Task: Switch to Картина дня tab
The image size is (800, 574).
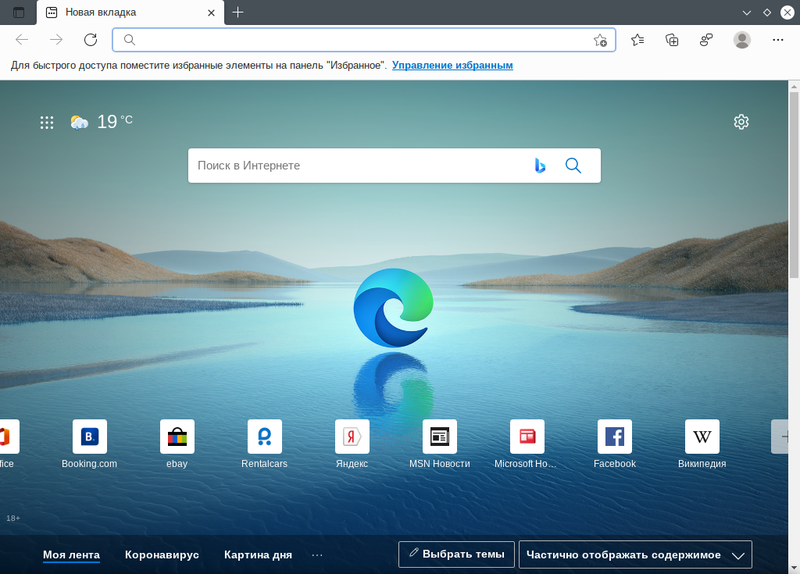Action: 258,555
